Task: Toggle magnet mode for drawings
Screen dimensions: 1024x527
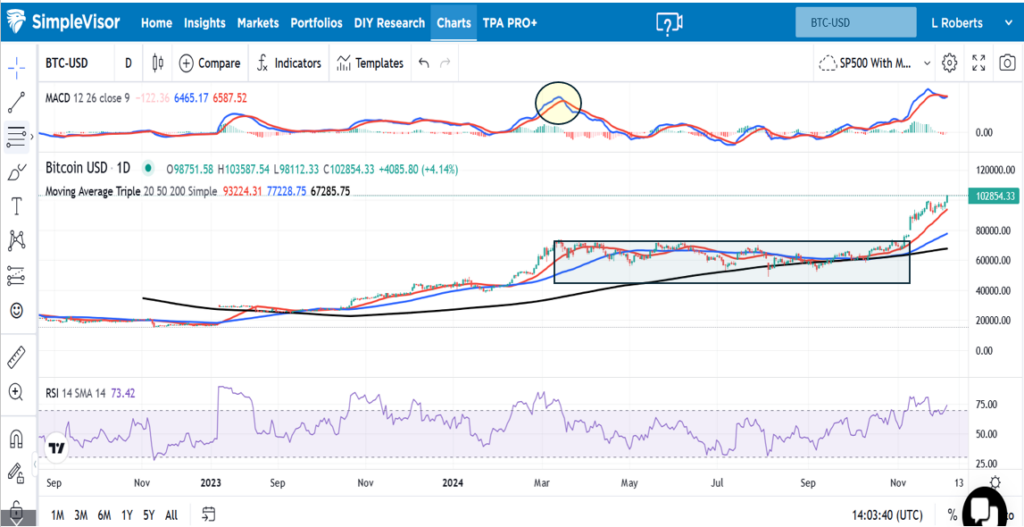Action: [17, 438]
